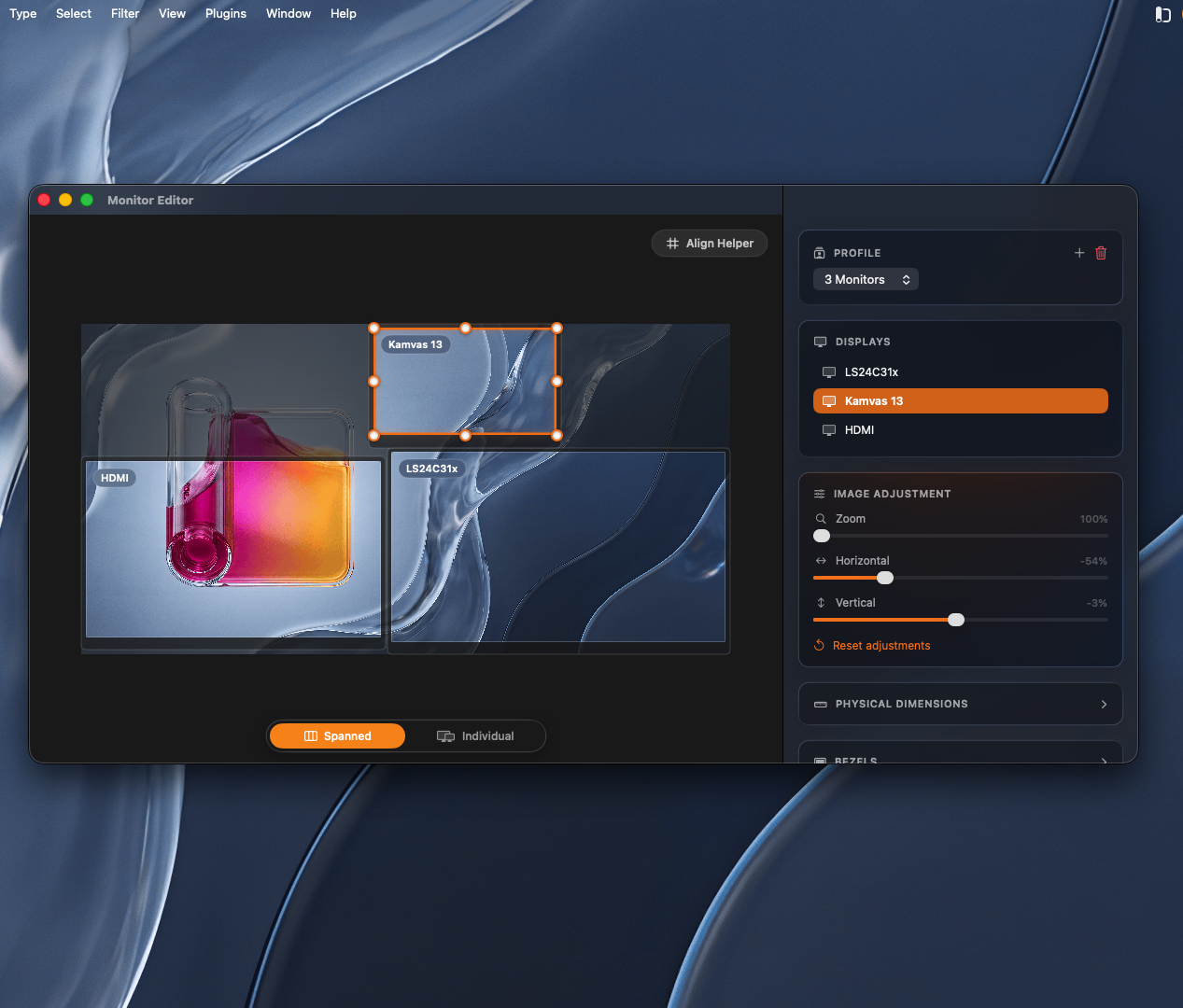Expand the Bezels section chevron
Viewport: 1183px width, 1008px height.
1104,760
